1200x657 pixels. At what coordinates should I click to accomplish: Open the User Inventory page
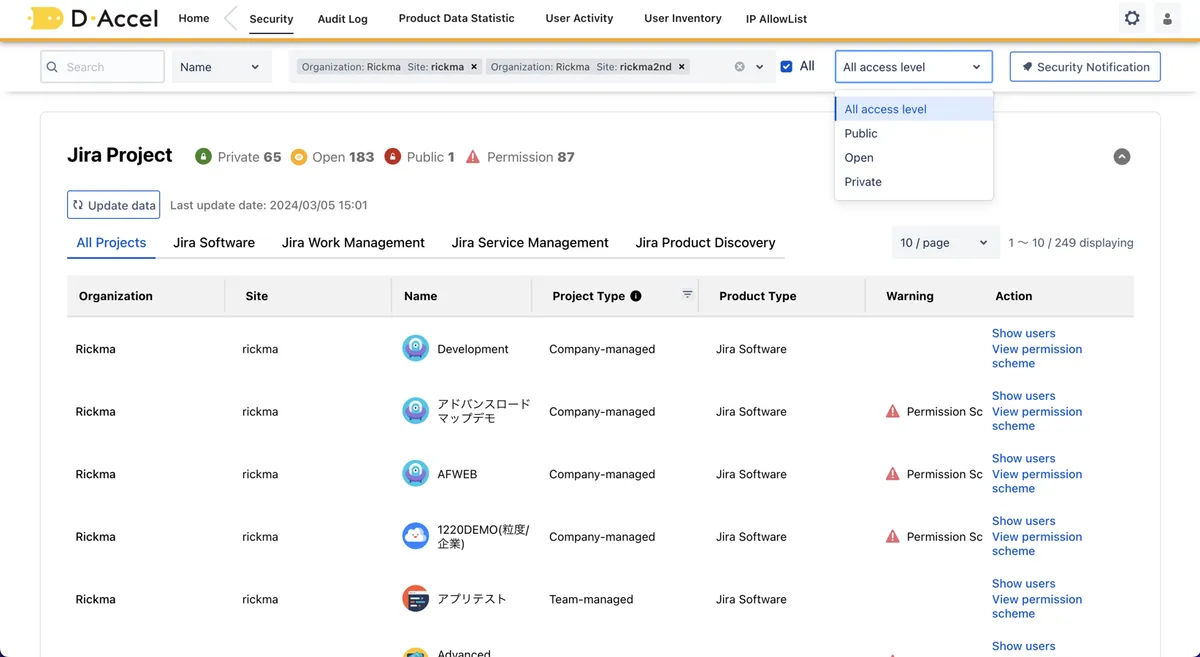click(683, 18)
